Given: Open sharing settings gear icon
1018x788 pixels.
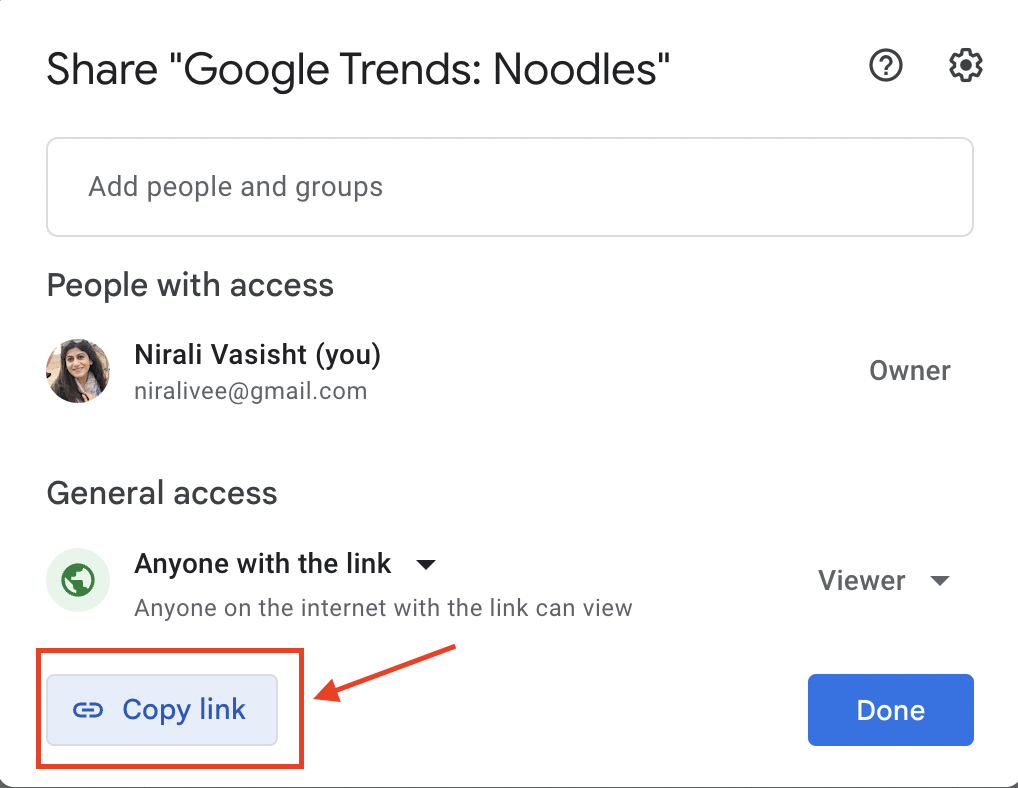Looking at the screenshot, I should click(965, 66).
